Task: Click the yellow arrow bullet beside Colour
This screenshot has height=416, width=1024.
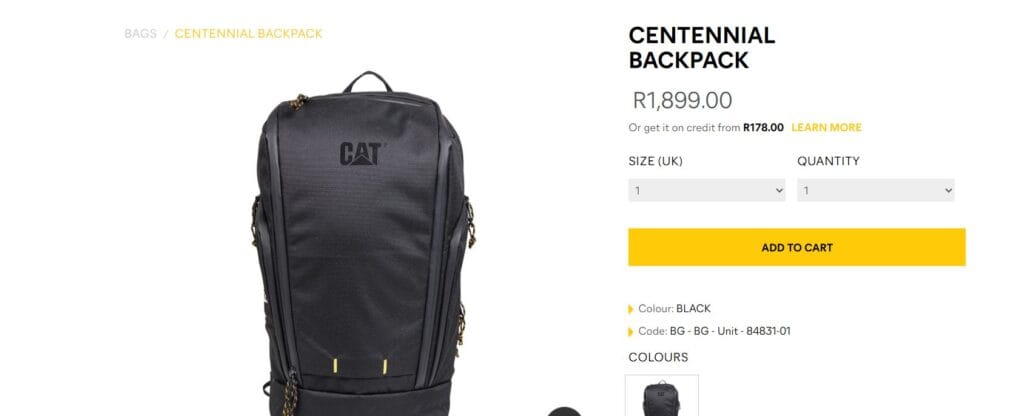Action: click(630, 309)
